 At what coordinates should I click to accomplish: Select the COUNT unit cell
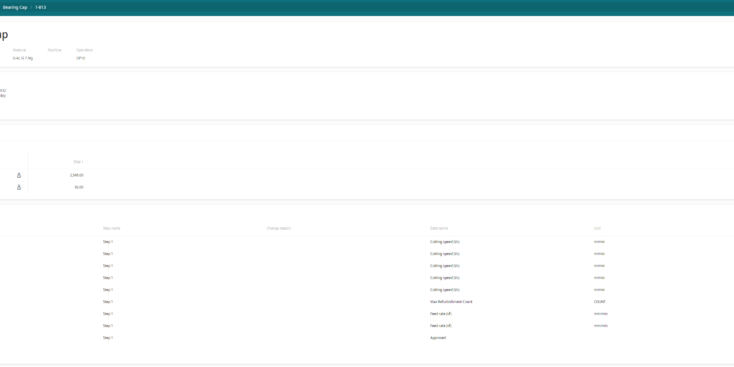(x=600, y=302)
